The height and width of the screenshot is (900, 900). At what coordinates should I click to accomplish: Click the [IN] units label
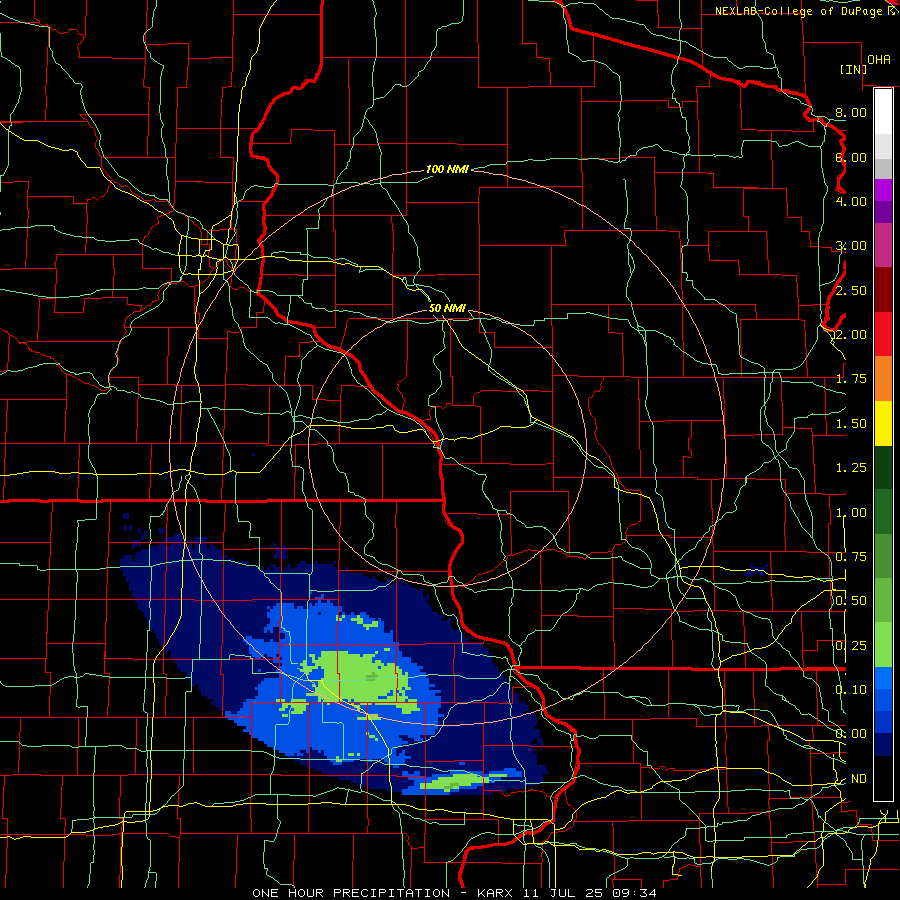tap(853, 69)
